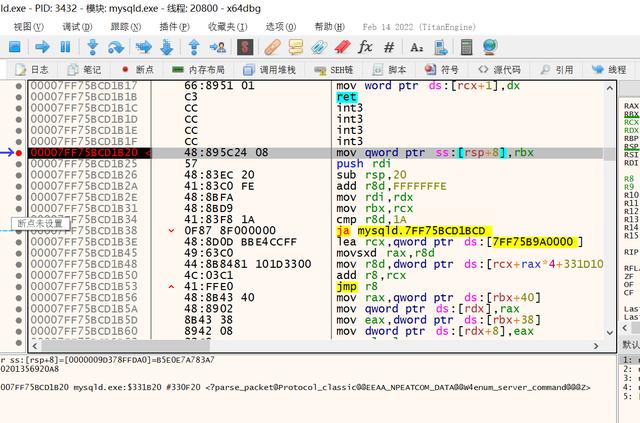Open the 收藏夹 menu

[227, 27]
